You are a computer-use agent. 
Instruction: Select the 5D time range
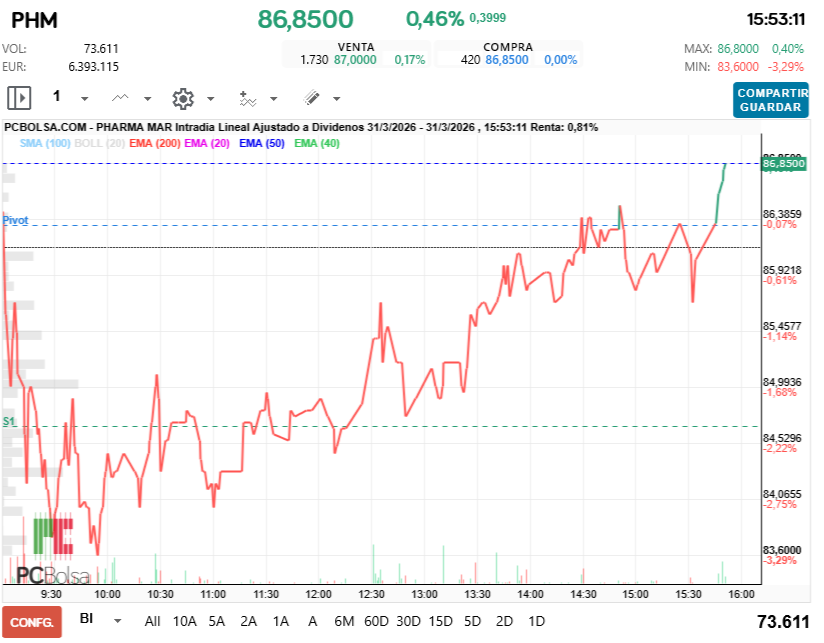[472, 621]
